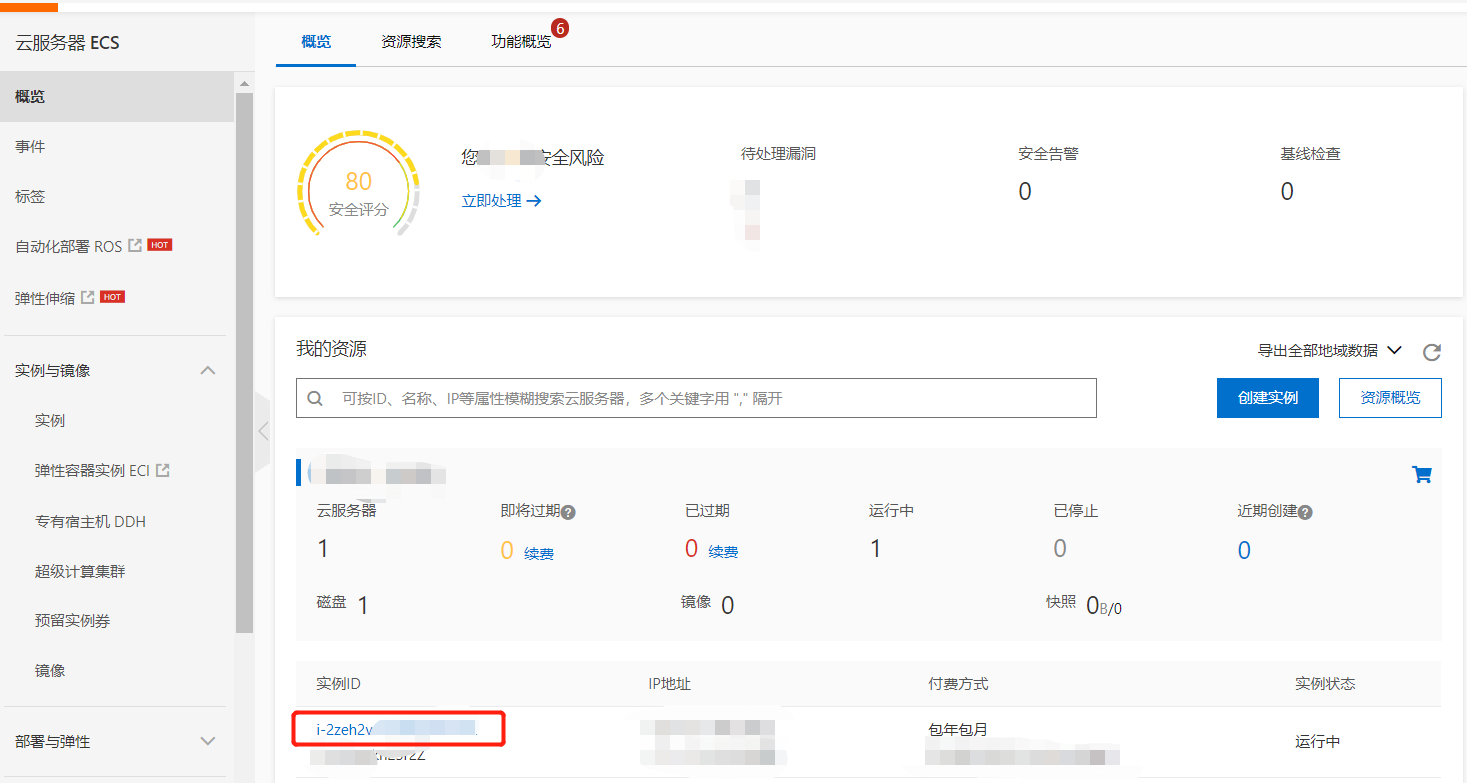Click the 包年包月 payment cell

[x=958, y=730]
